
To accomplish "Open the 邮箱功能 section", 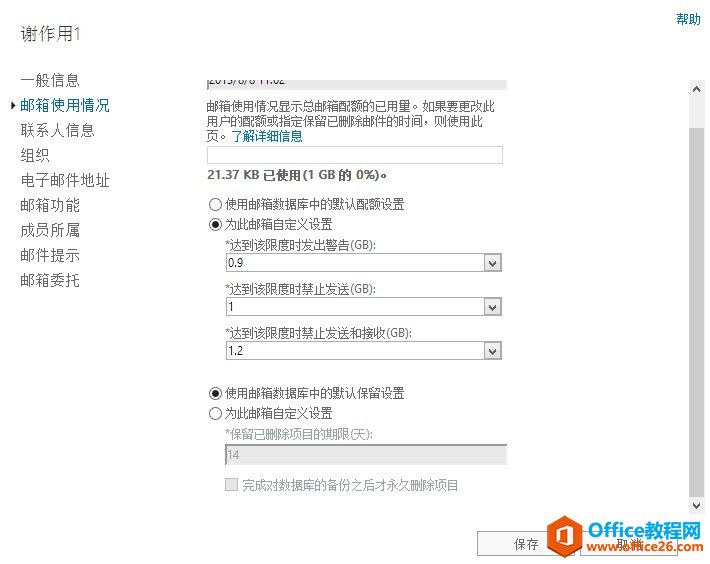I will point(50,205).
